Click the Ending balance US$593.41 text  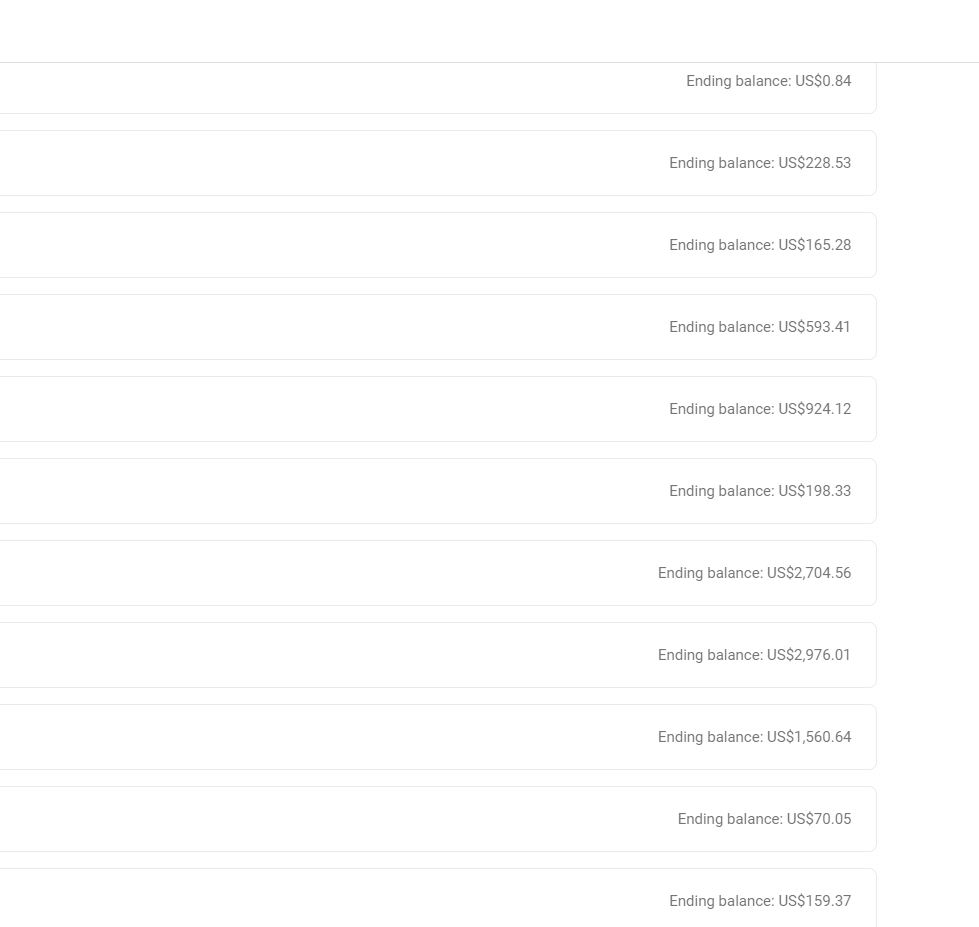pyautogui.click(x=760, y=327)
